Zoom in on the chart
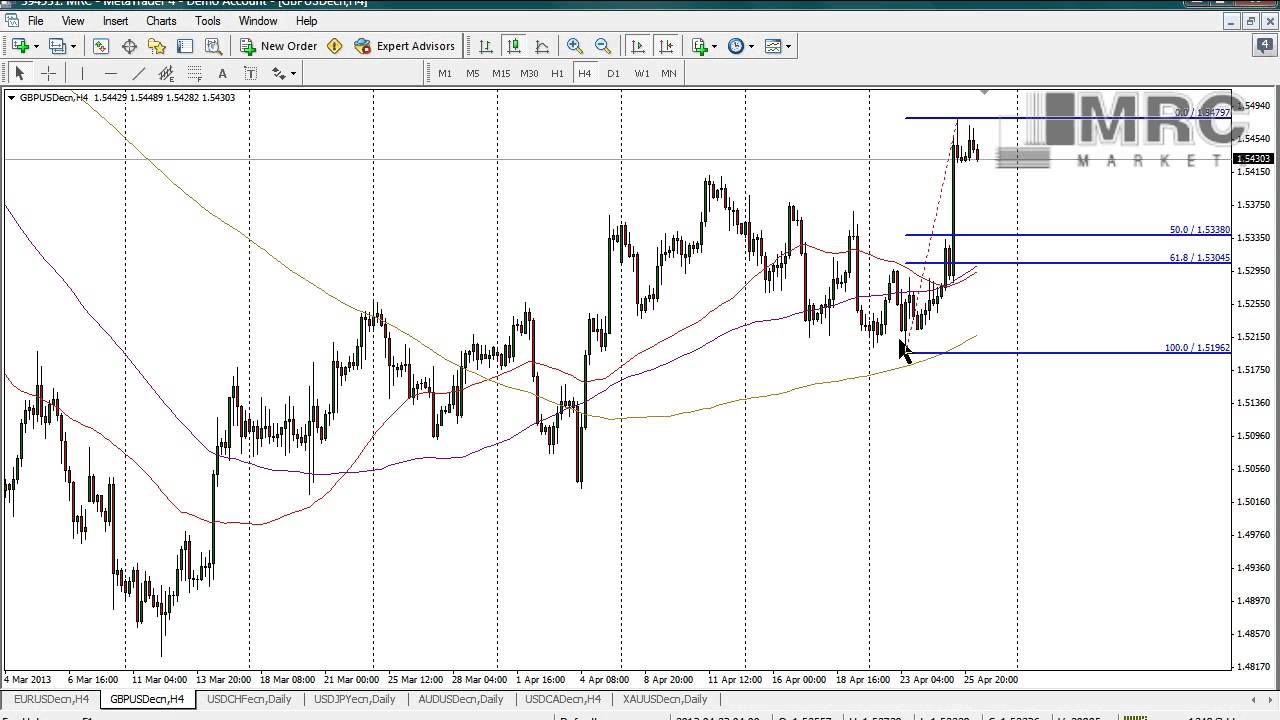 [575, 46]
